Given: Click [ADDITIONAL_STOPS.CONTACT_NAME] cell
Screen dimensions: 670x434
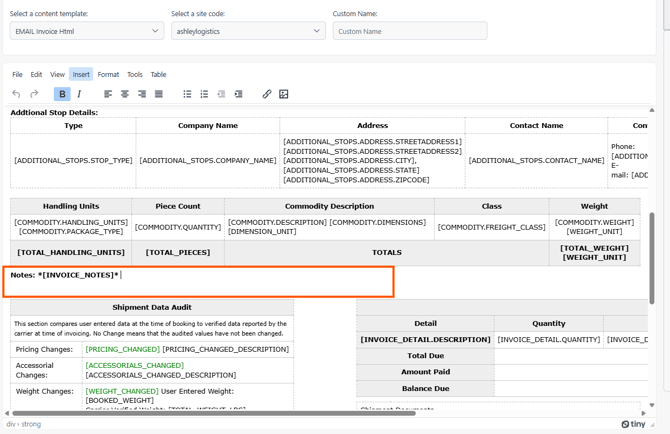Looking at the screenshot, I should 536,161.
